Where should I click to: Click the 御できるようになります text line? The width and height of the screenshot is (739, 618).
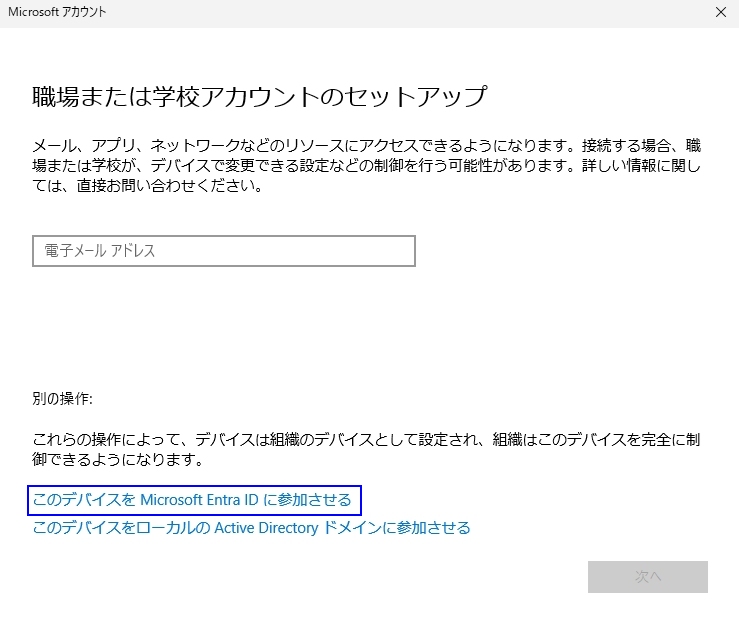coord(118,460)
